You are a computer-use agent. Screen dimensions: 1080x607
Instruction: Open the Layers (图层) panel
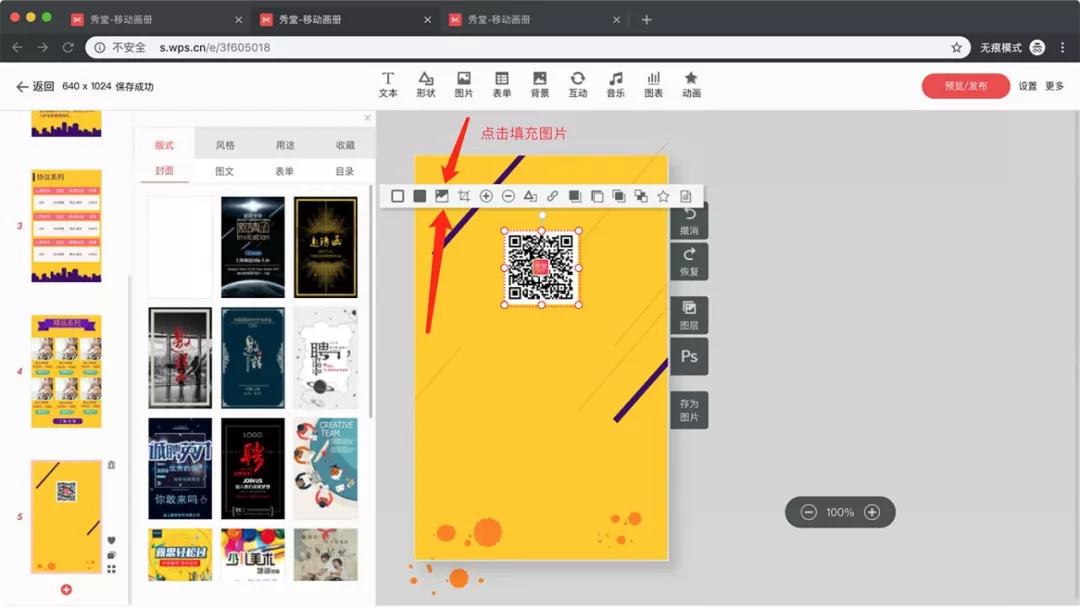click(x=689, y=316)
